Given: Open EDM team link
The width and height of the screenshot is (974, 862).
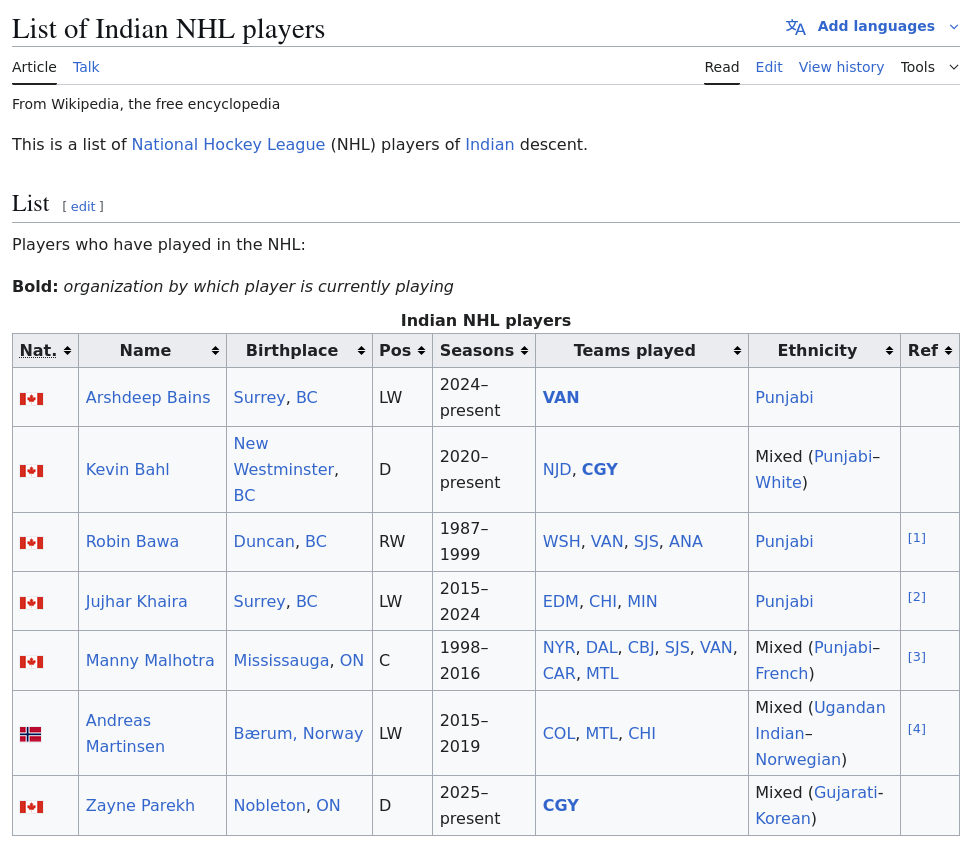Looking at the screenshot, I should click(561, 601).
